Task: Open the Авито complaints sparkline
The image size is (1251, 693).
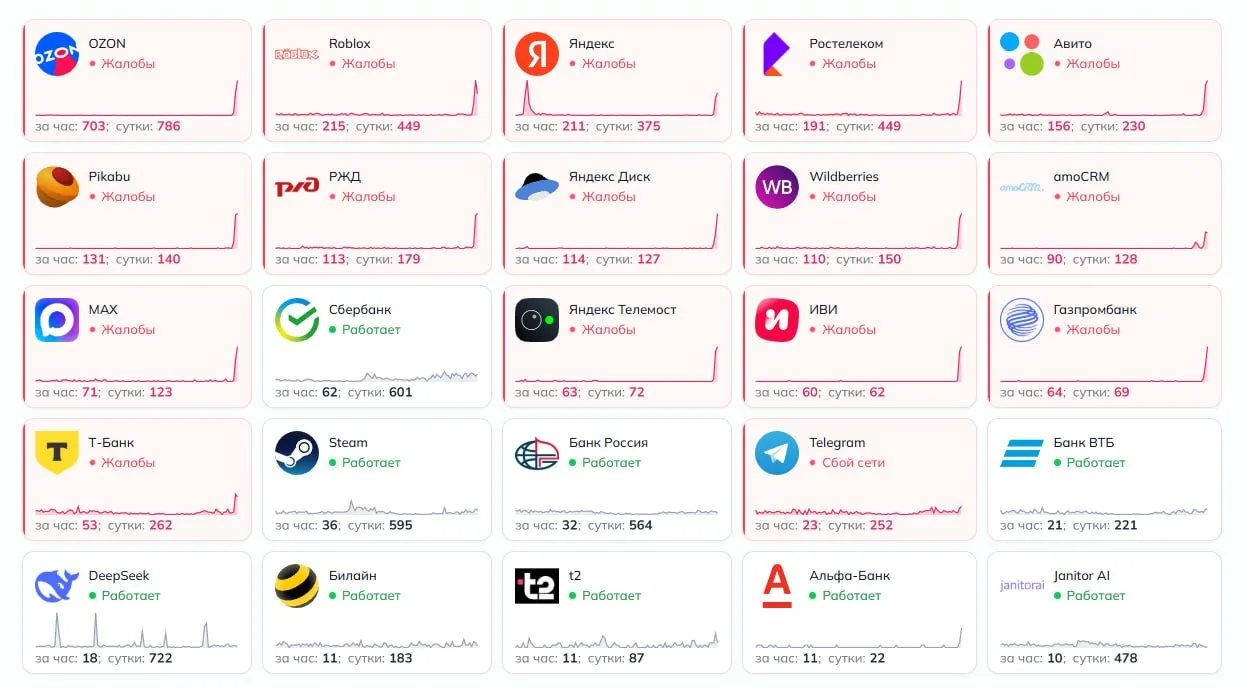Action: click(x=1104, y=98)
